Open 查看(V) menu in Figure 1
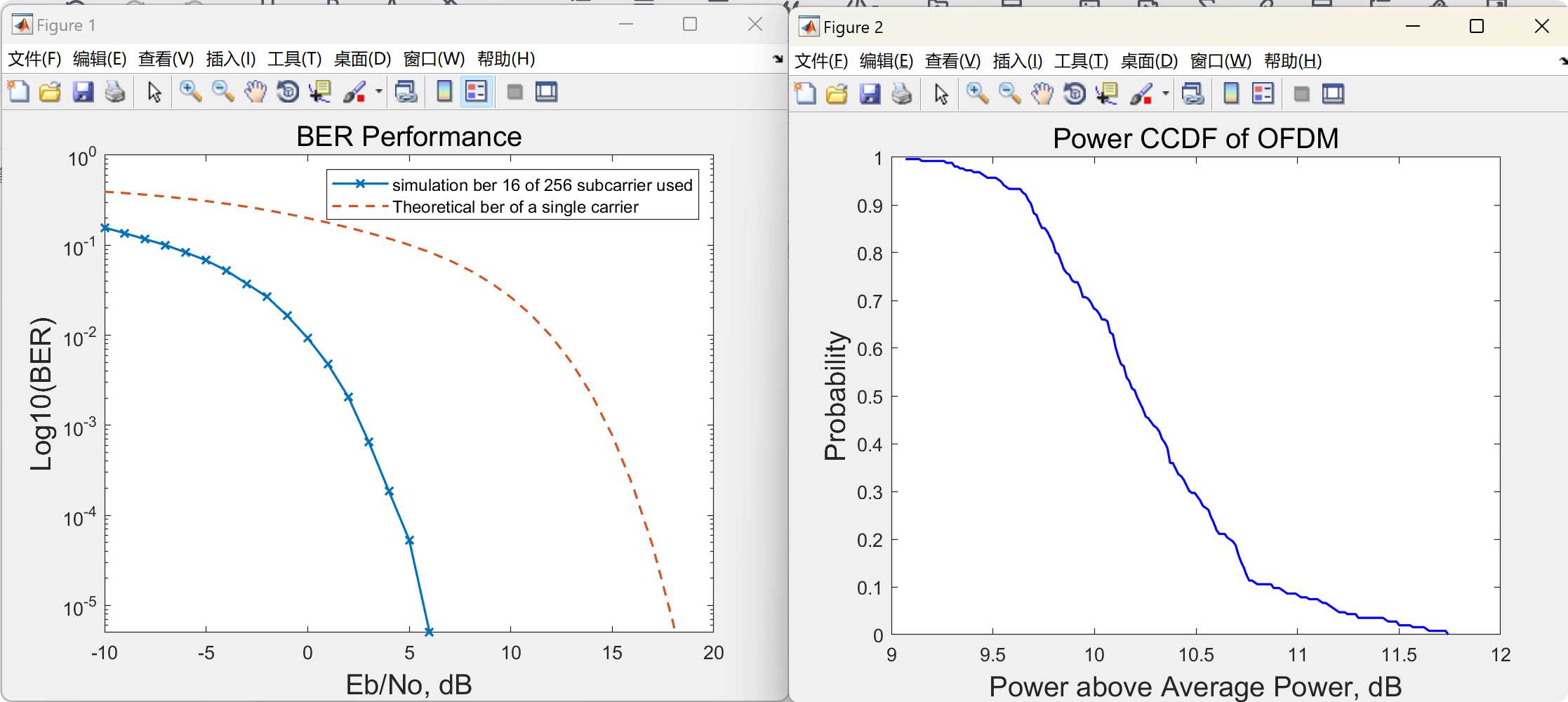Image resolution: width=1568 pixels, height=702 pixels. click(x=166, y=59)
